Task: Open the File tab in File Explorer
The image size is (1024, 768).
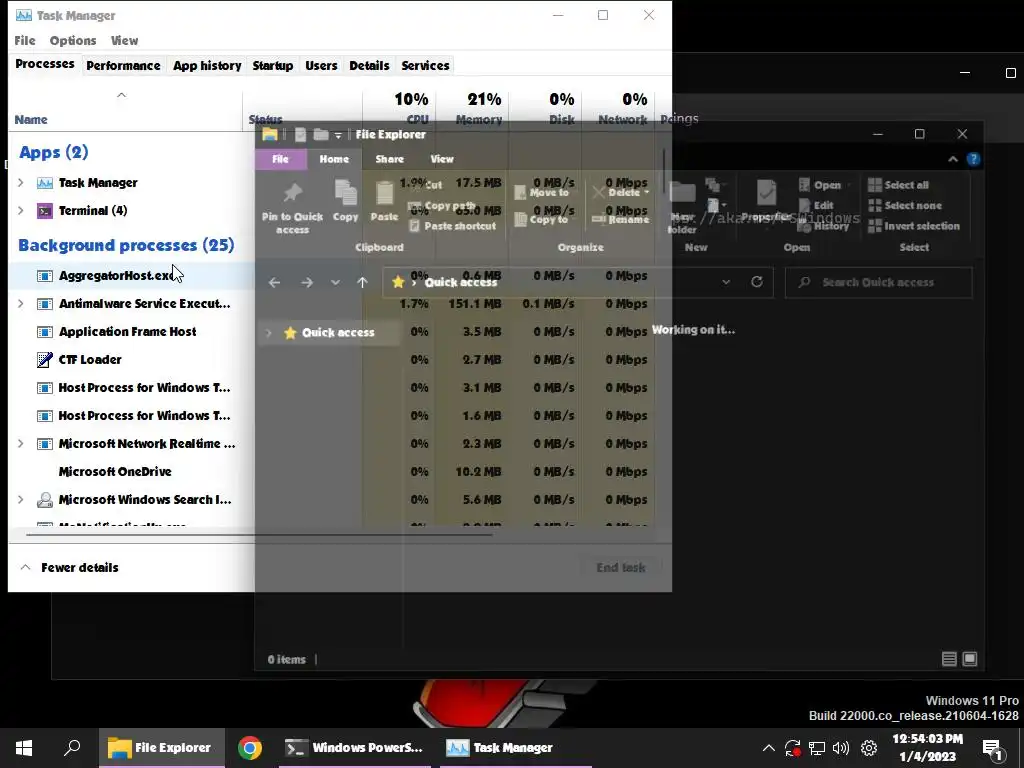Action: click(280, 159)
